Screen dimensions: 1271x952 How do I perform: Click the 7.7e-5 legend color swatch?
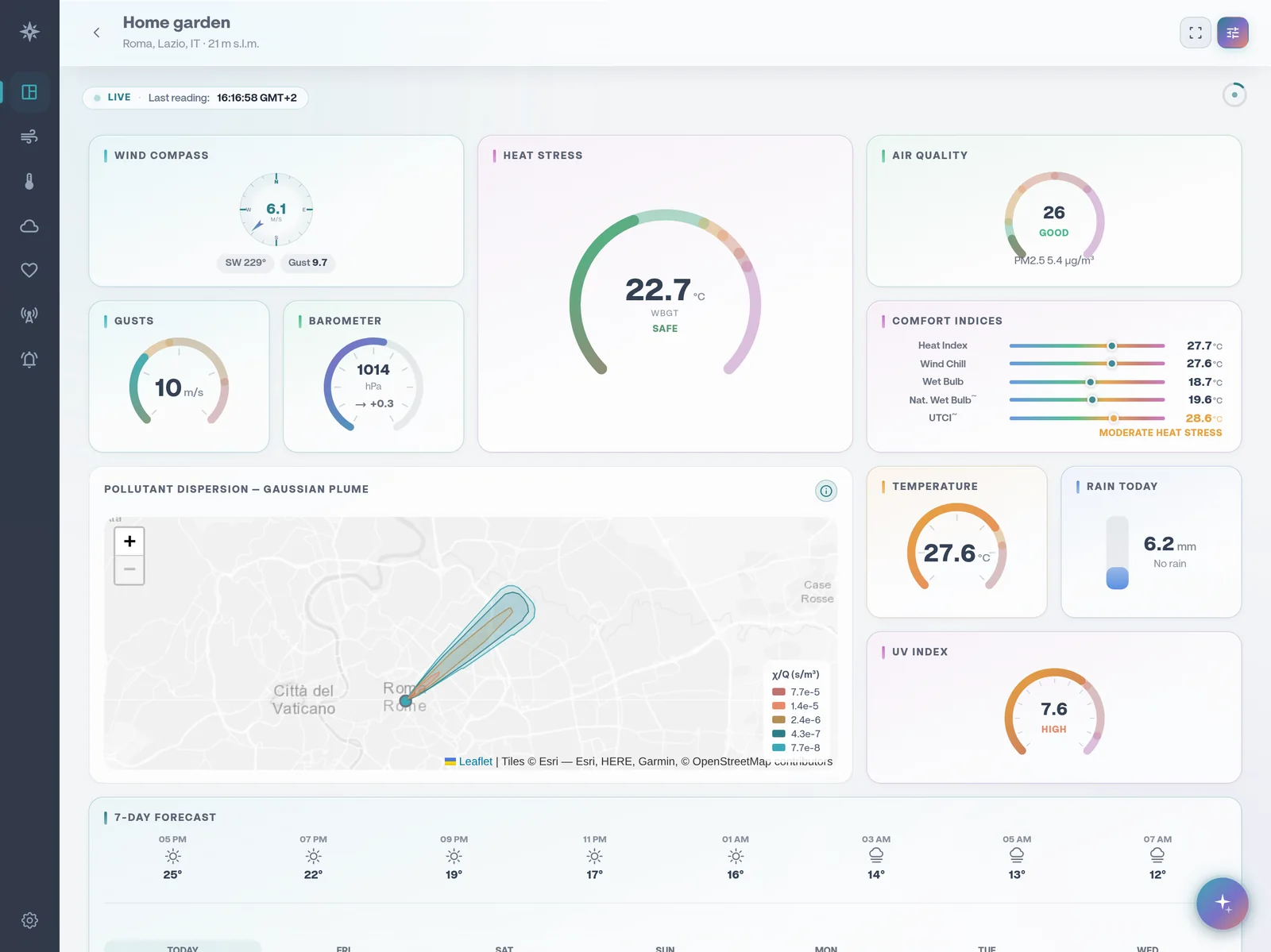pyautogui.click(x=778, y=692)
